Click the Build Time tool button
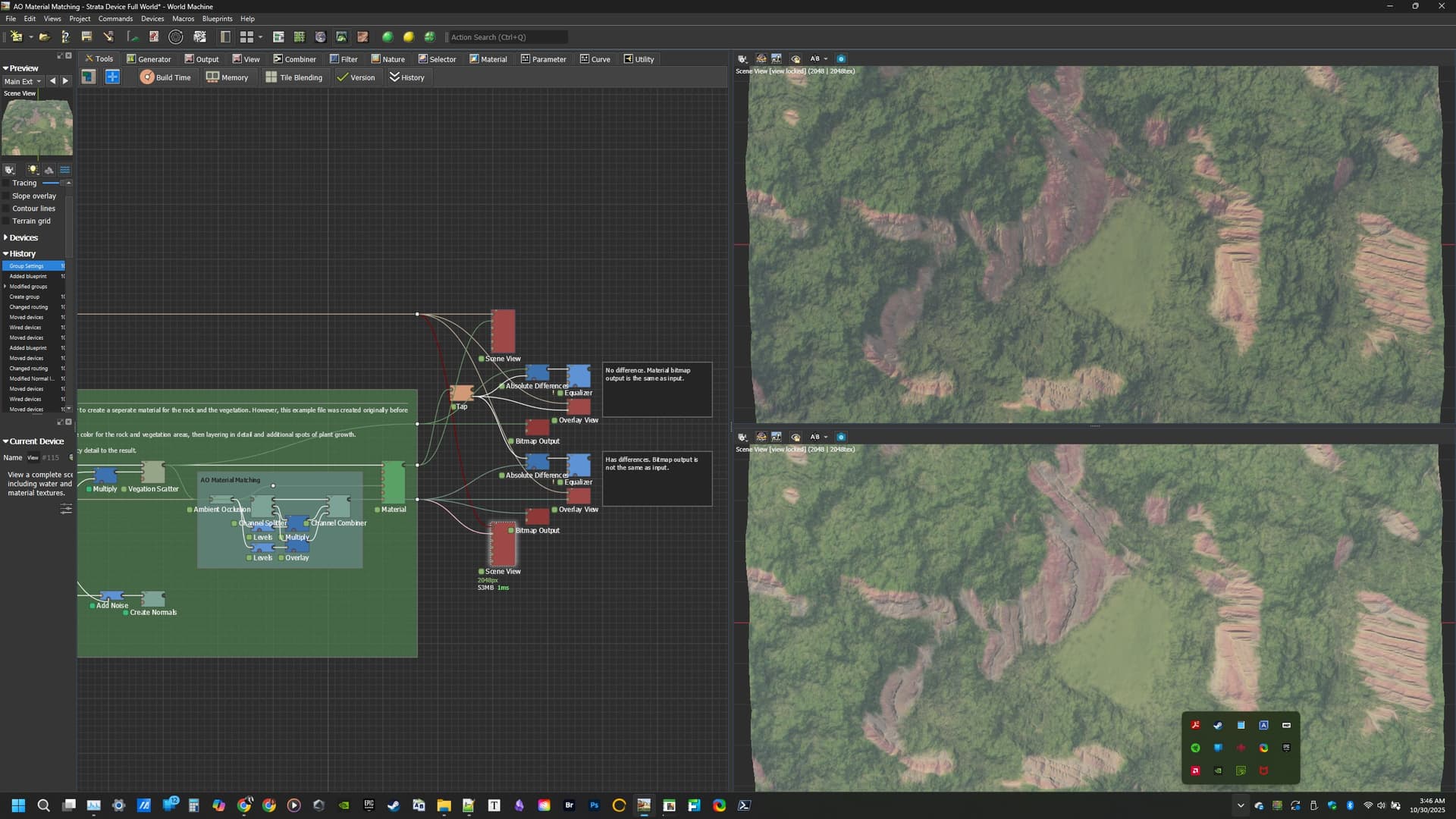 tap(165, 77)
